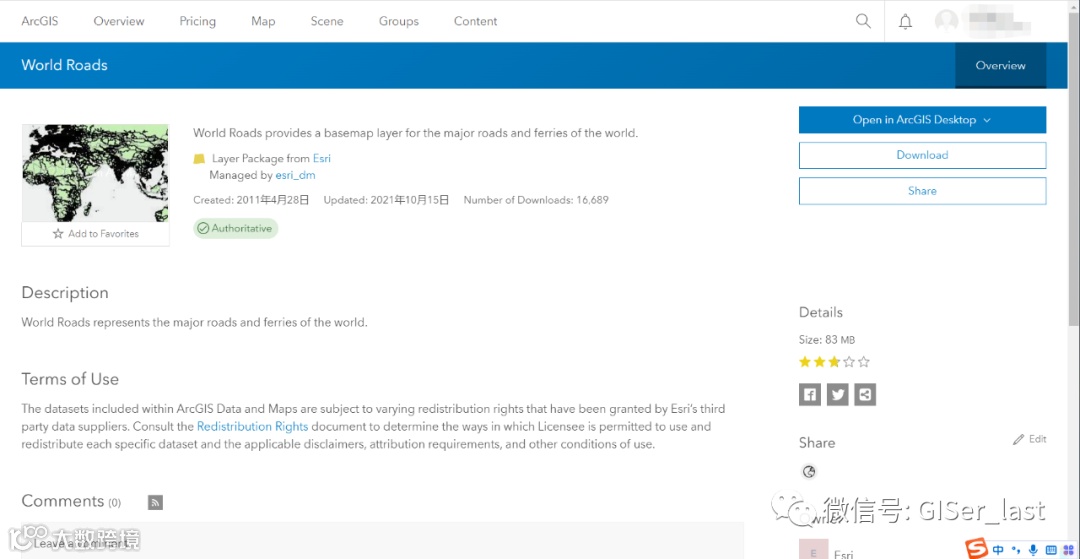Open the Pricing navigation item
The height and width of the screenshot is (559, 1080).
pyautogui.click(x=198, y=21)
